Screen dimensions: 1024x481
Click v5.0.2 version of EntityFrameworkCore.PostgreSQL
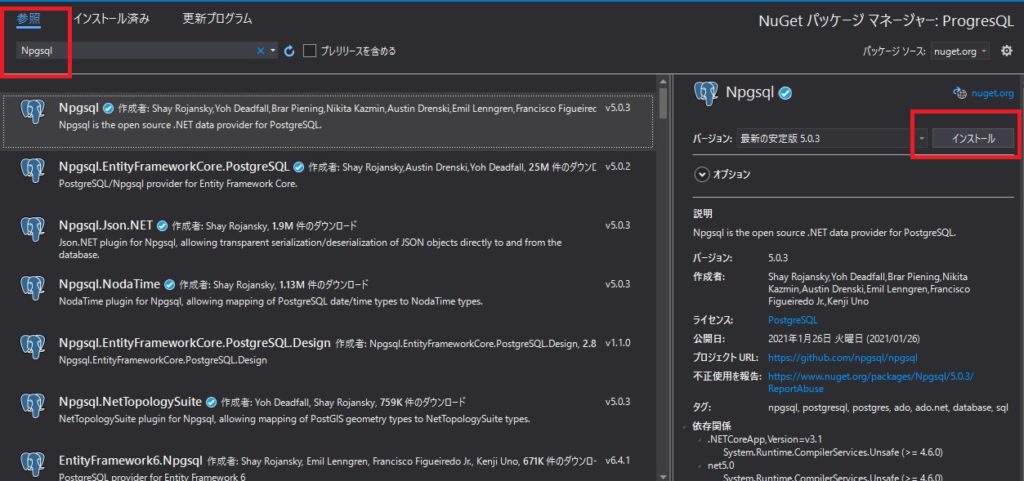click(617, 167)
